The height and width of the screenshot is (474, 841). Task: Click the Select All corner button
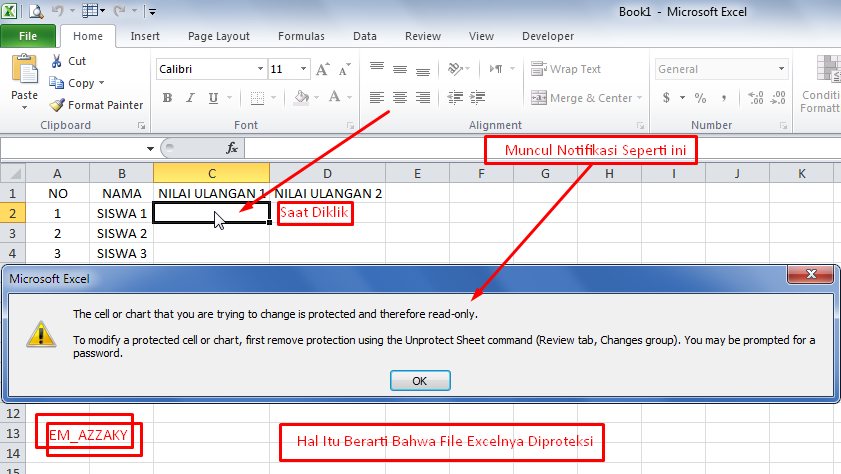click(12, 173)
